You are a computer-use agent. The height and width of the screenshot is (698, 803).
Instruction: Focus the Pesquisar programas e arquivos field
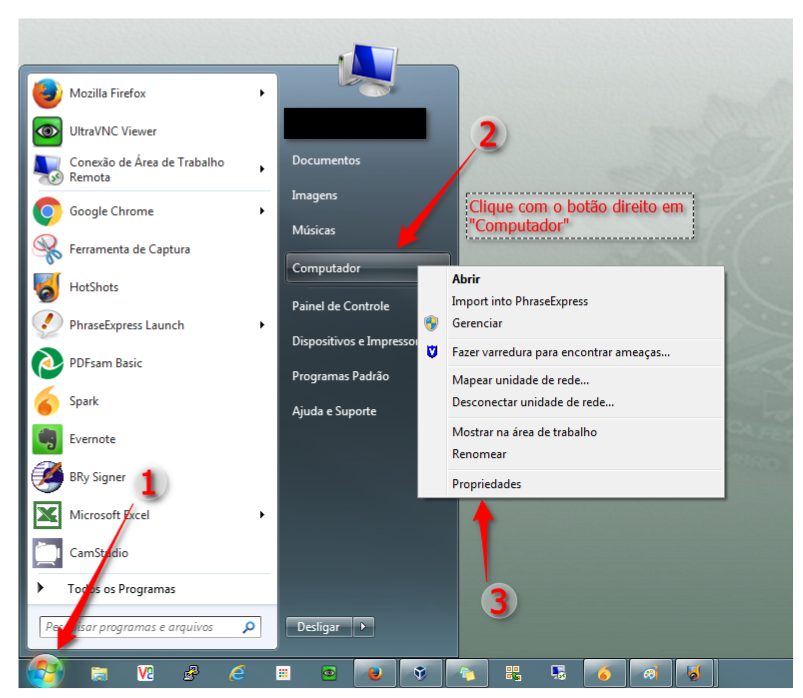tap(150, 627)
